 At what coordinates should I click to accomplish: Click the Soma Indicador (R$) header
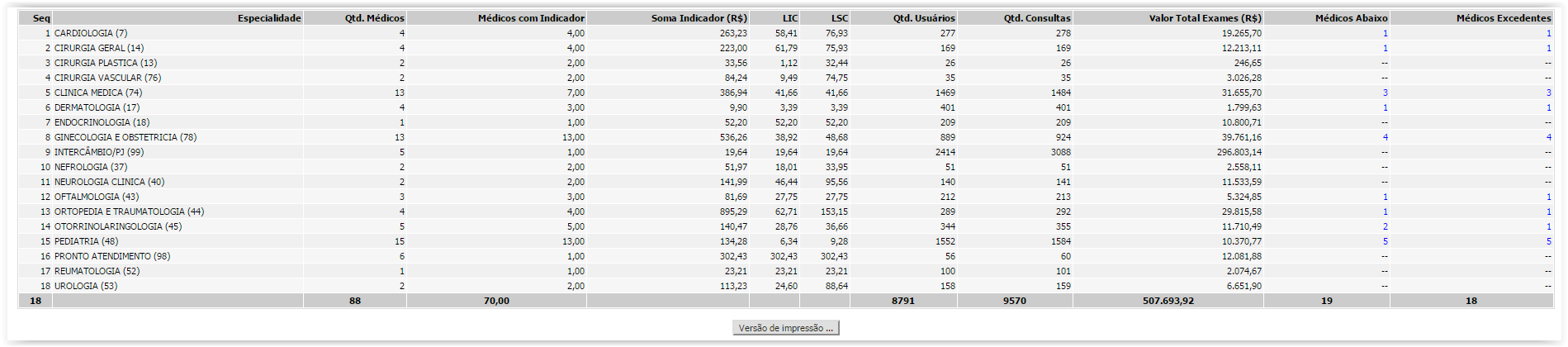(x=699, y=18)
